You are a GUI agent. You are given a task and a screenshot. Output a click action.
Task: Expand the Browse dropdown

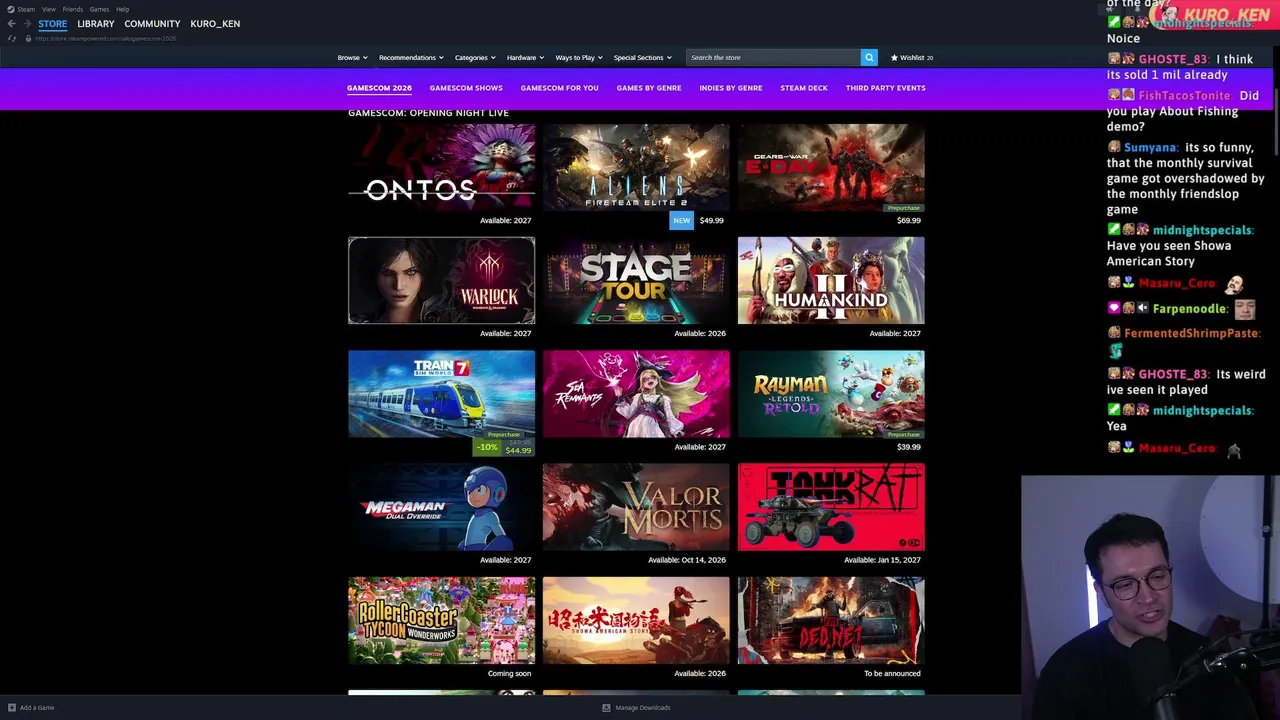click(x=352, y=57)
